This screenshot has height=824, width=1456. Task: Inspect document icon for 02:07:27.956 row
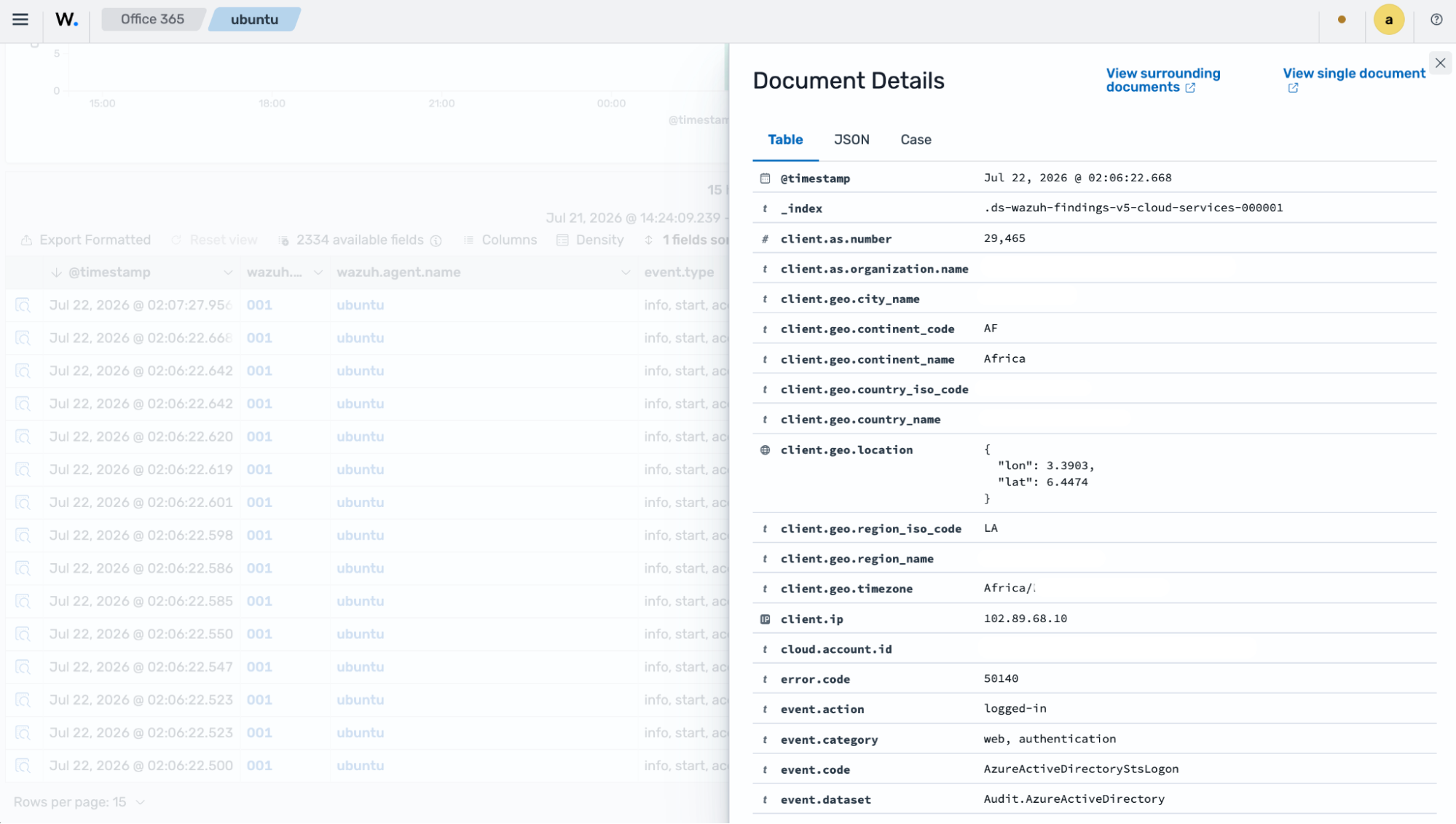pyautogui.click(x=23, y=305)
